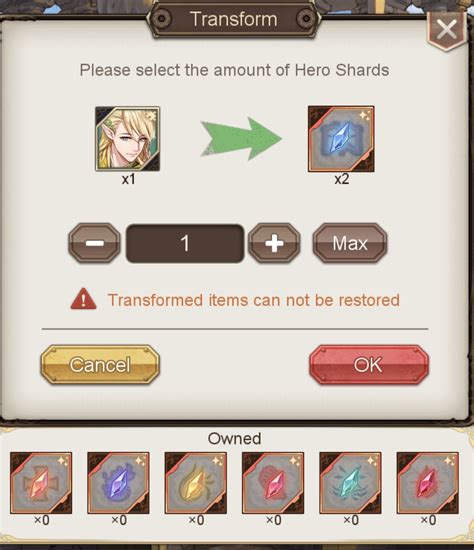
Task: Click the amount input field showing 1
Action: (x=185, y=243)
